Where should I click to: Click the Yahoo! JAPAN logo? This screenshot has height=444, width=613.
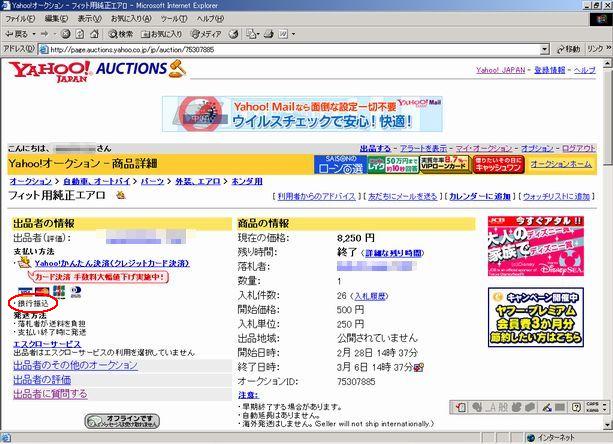50,71
